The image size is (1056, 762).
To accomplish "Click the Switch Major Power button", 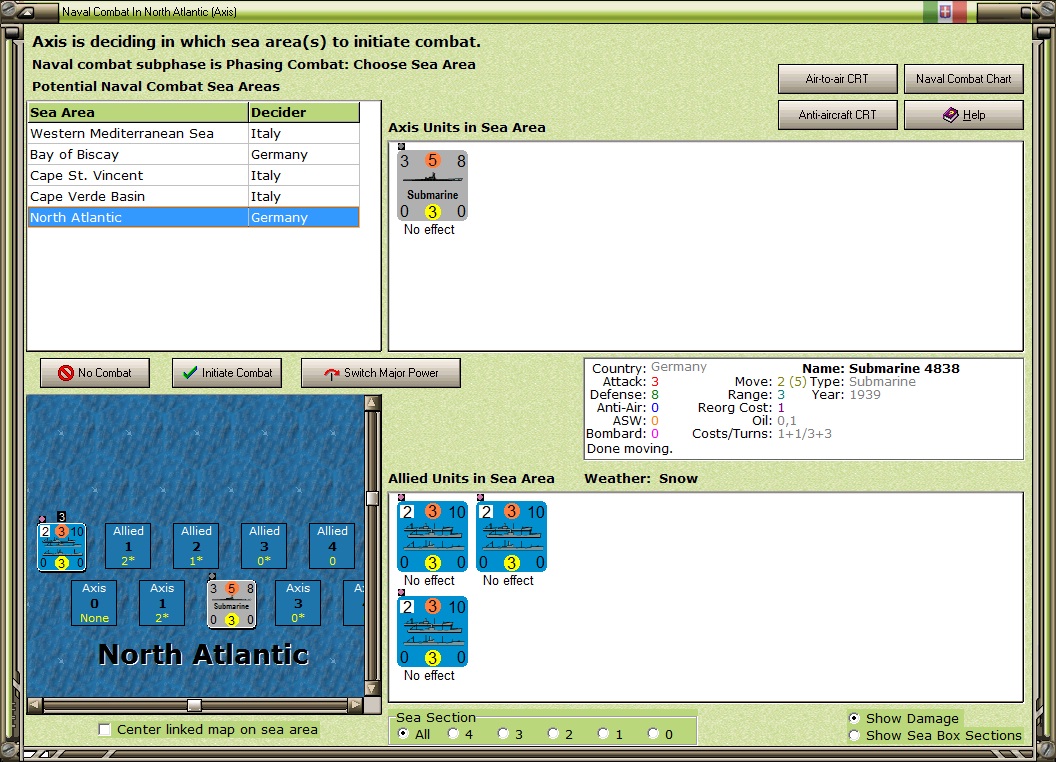I will (381, 373).
